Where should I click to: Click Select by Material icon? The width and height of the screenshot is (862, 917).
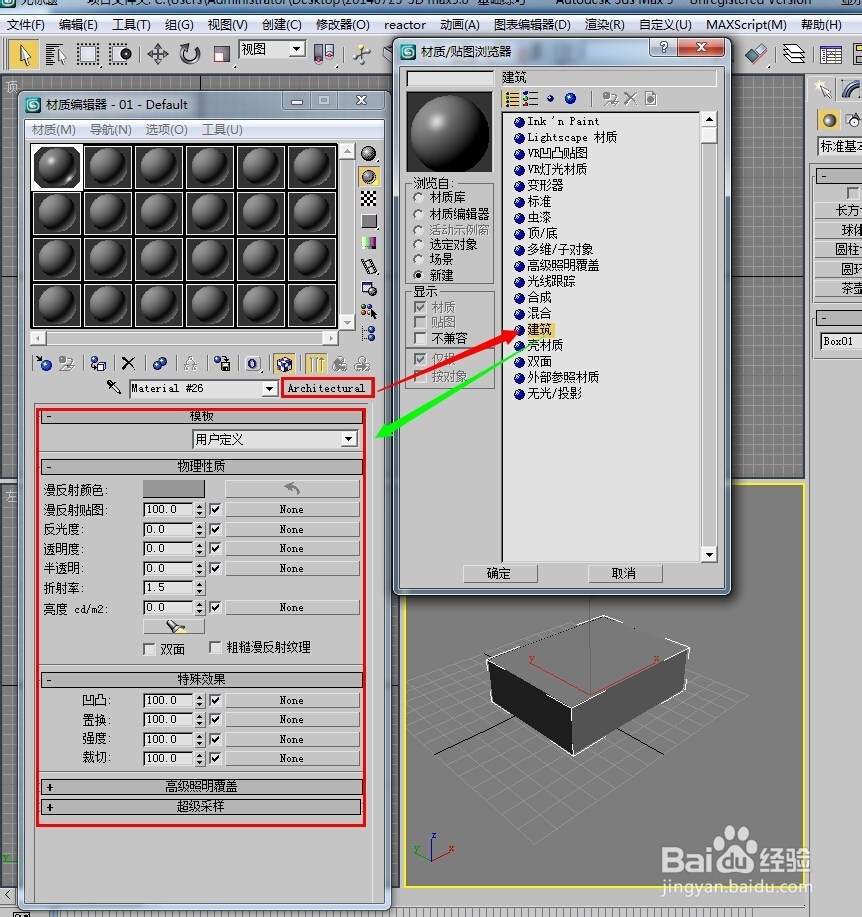click(368, 311)
